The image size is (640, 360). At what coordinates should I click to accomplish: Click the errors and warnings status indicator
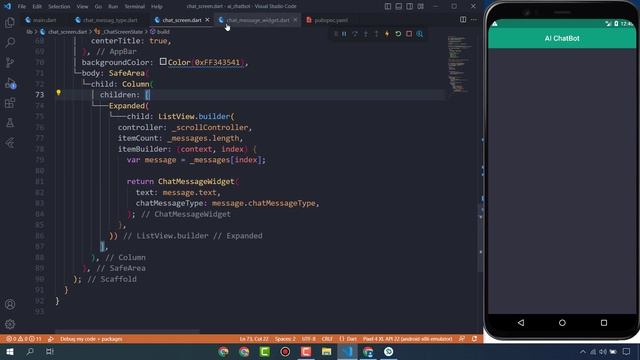(23, 339)
